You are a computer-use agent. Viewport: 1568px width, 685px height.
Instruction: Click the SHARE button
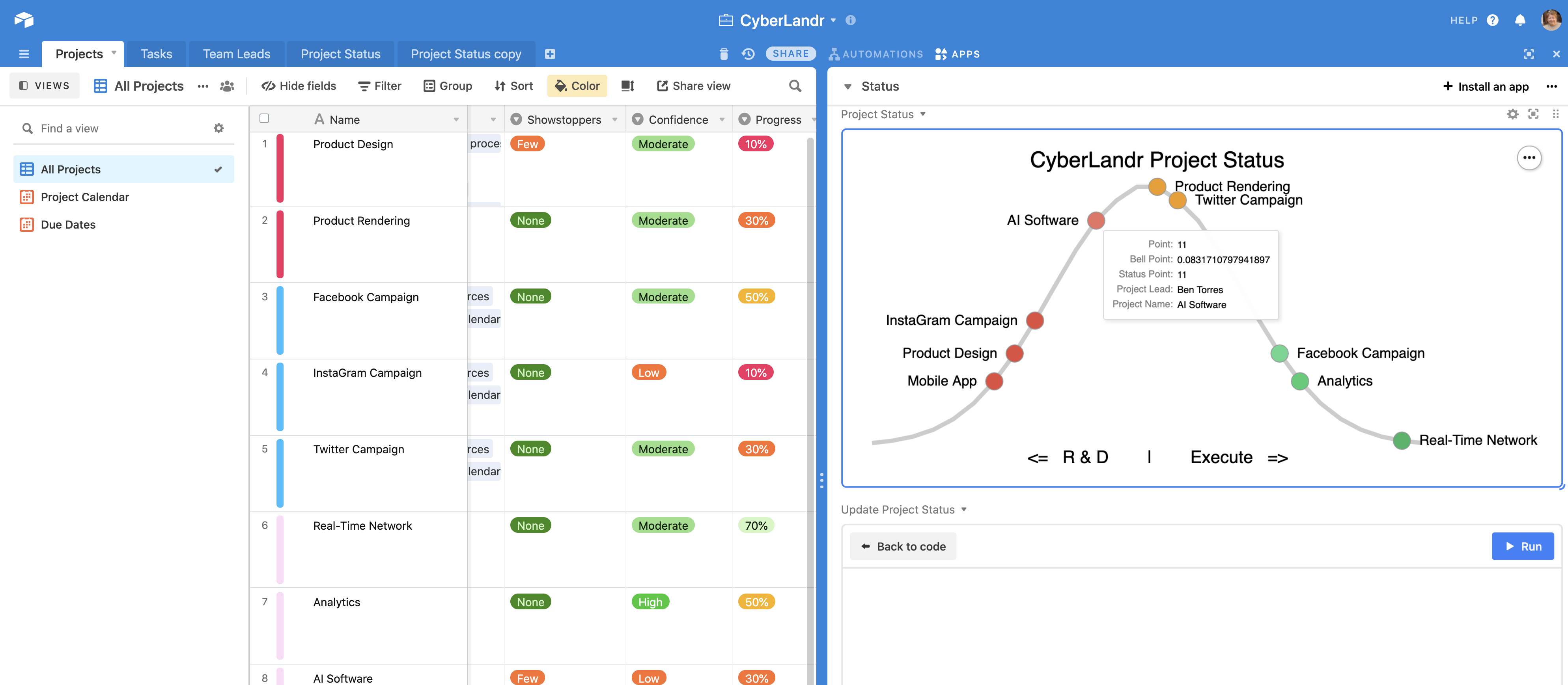click(790, 54)
